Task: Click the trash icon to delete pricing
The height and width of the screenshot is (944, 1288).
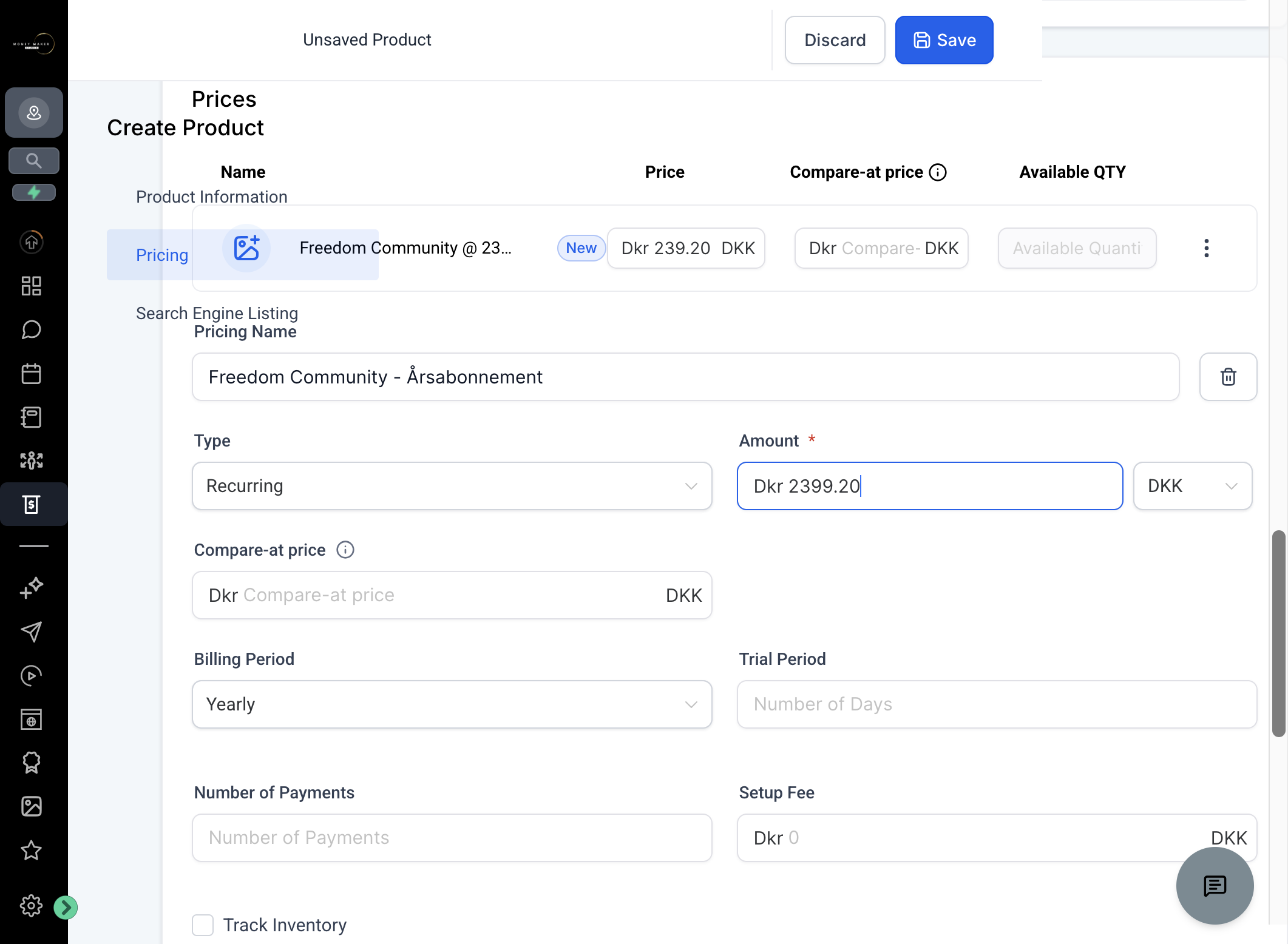Action: click(x=1228, y=377)
